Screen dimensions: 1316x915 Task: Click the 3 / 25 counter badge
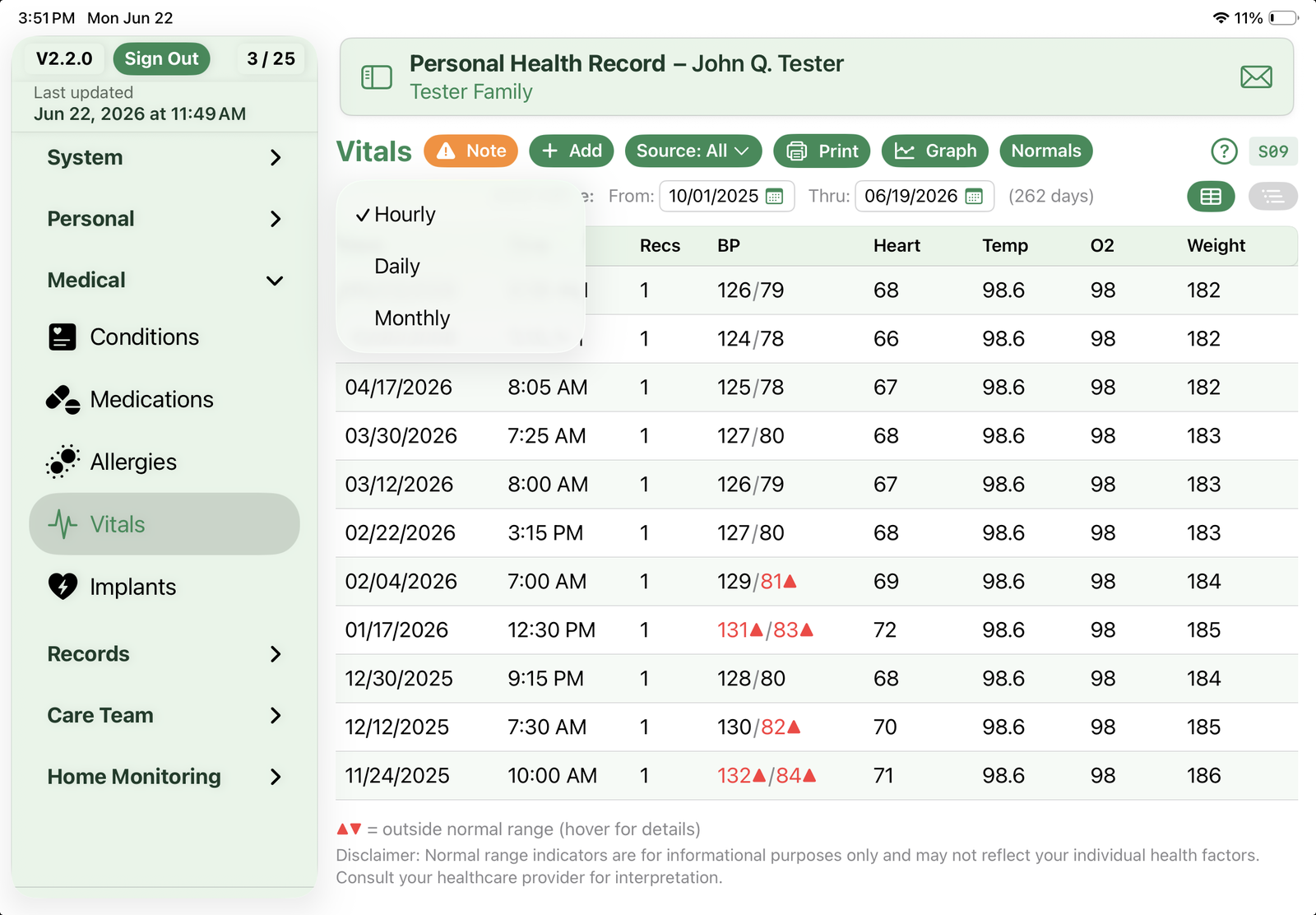(x=271, y=59)
